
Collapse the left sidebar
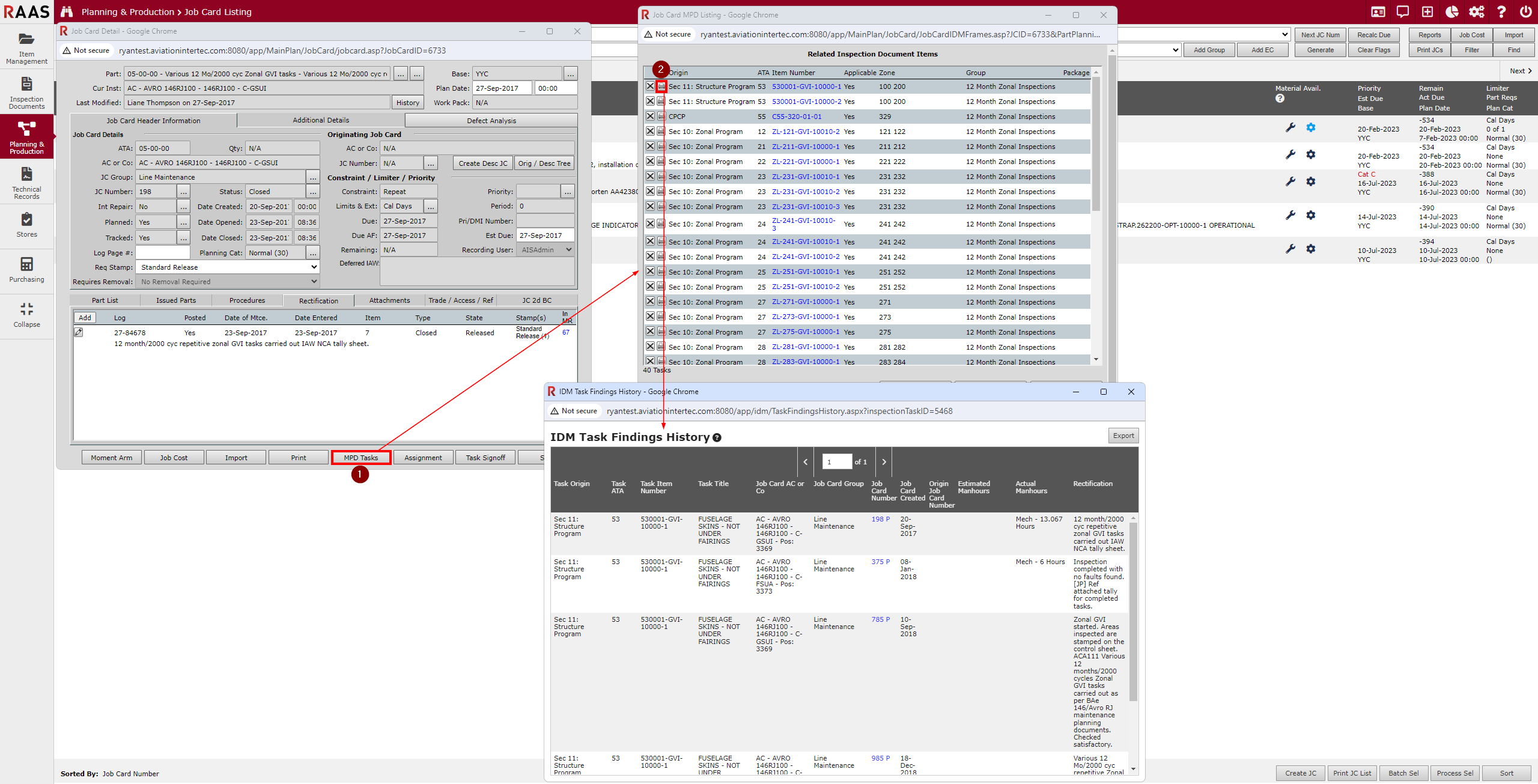coord(26,315)
